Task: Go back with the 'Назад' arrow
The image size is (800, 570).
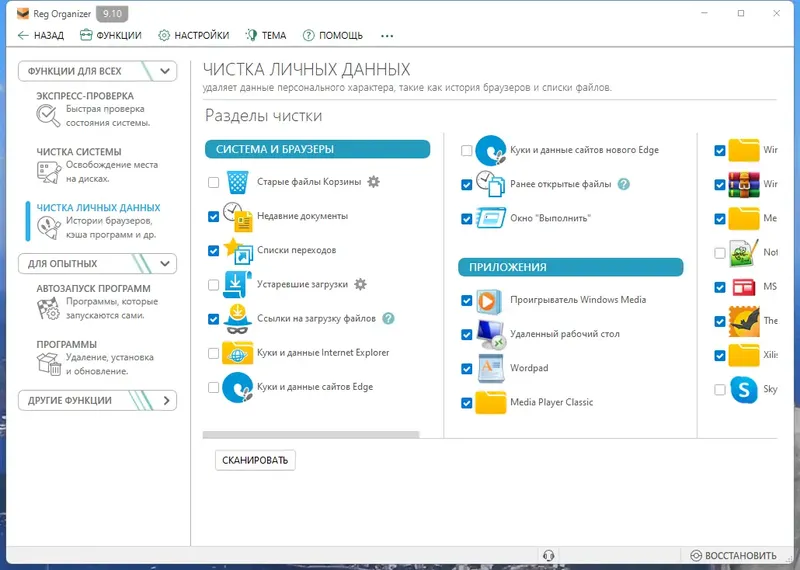Action: tap(41, 35)
